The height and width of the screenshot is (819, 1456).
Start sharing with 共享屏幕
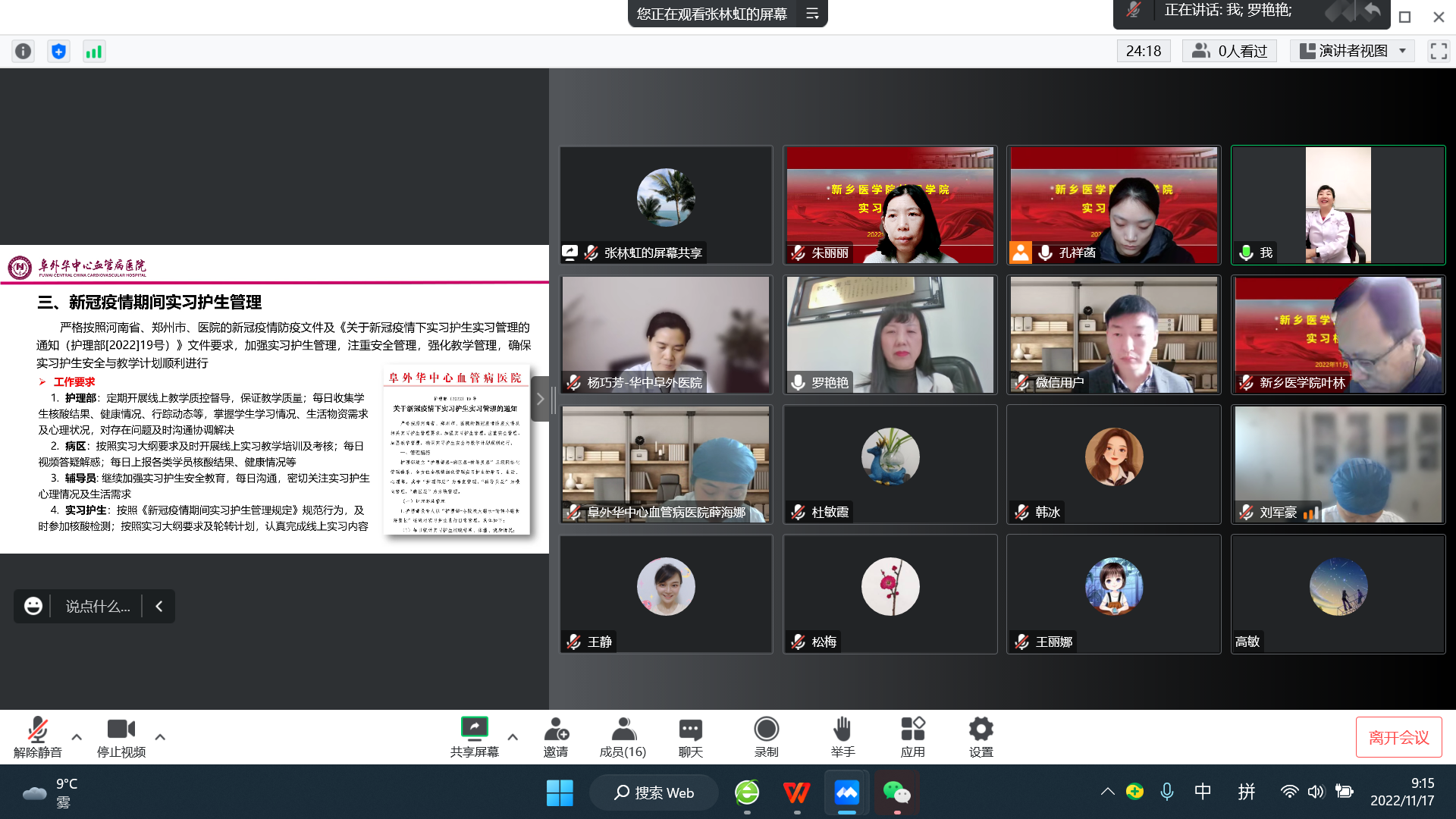coord(474,737)
